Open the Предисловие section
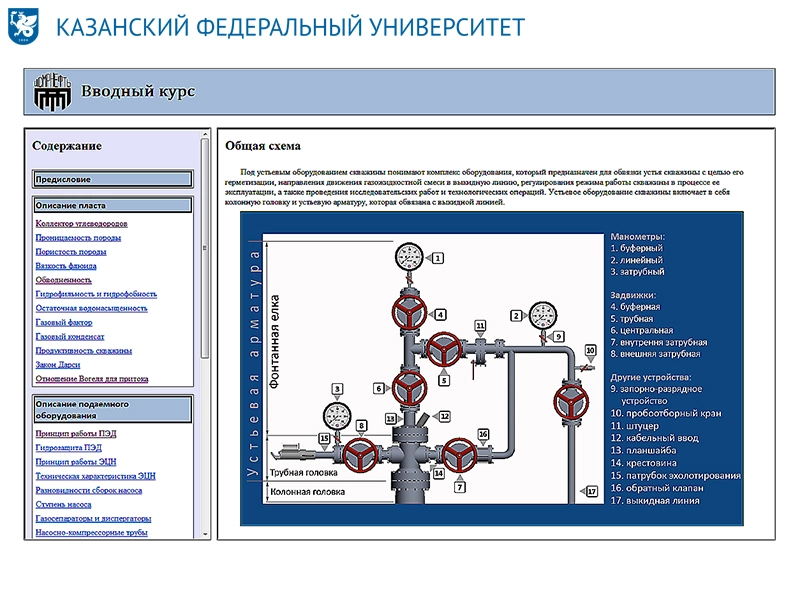 (x=112, y=179)
